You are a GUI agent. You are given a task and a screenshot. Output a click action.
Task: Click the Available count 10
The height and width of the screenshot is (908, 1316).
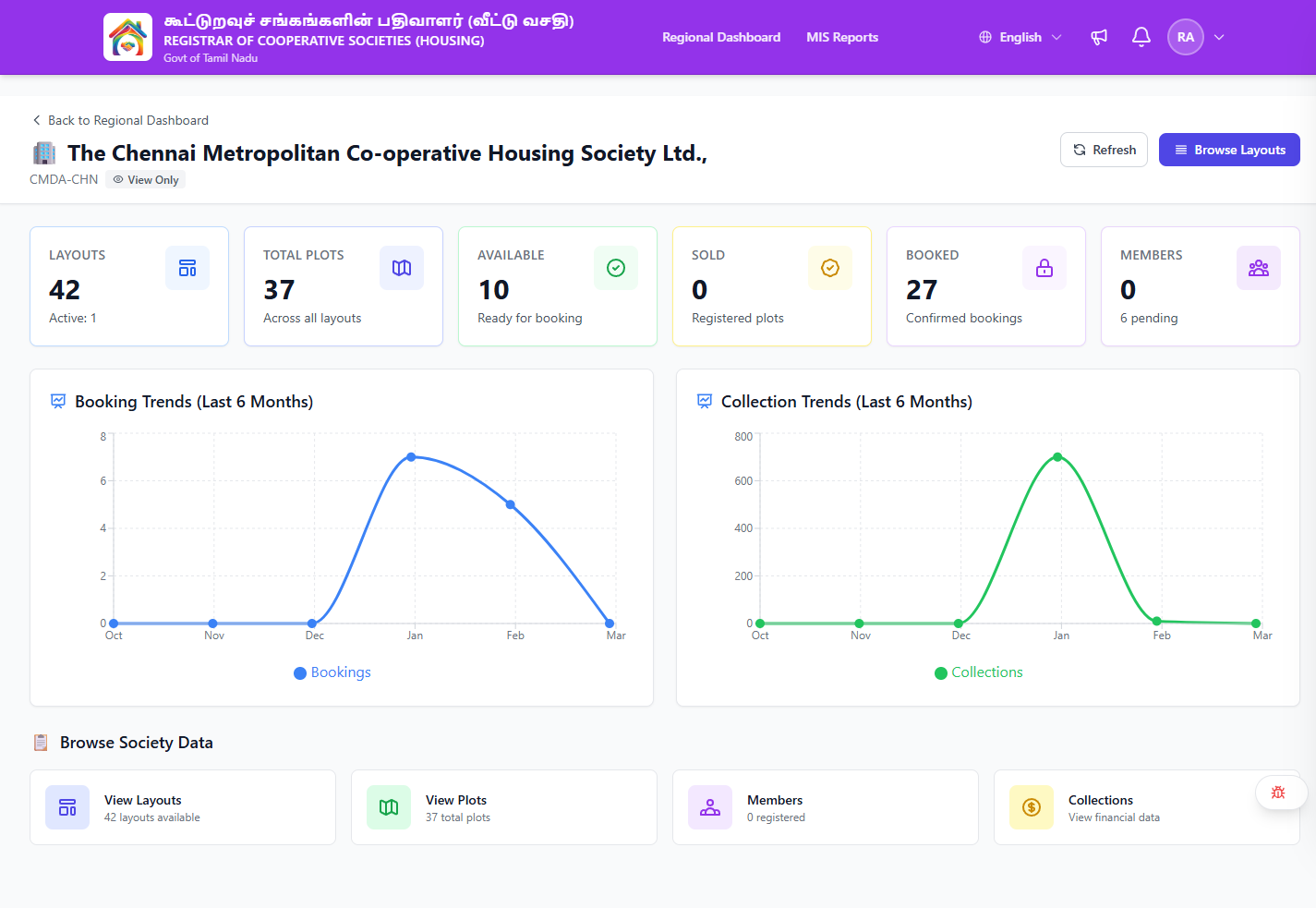click(x=494, y=290)
